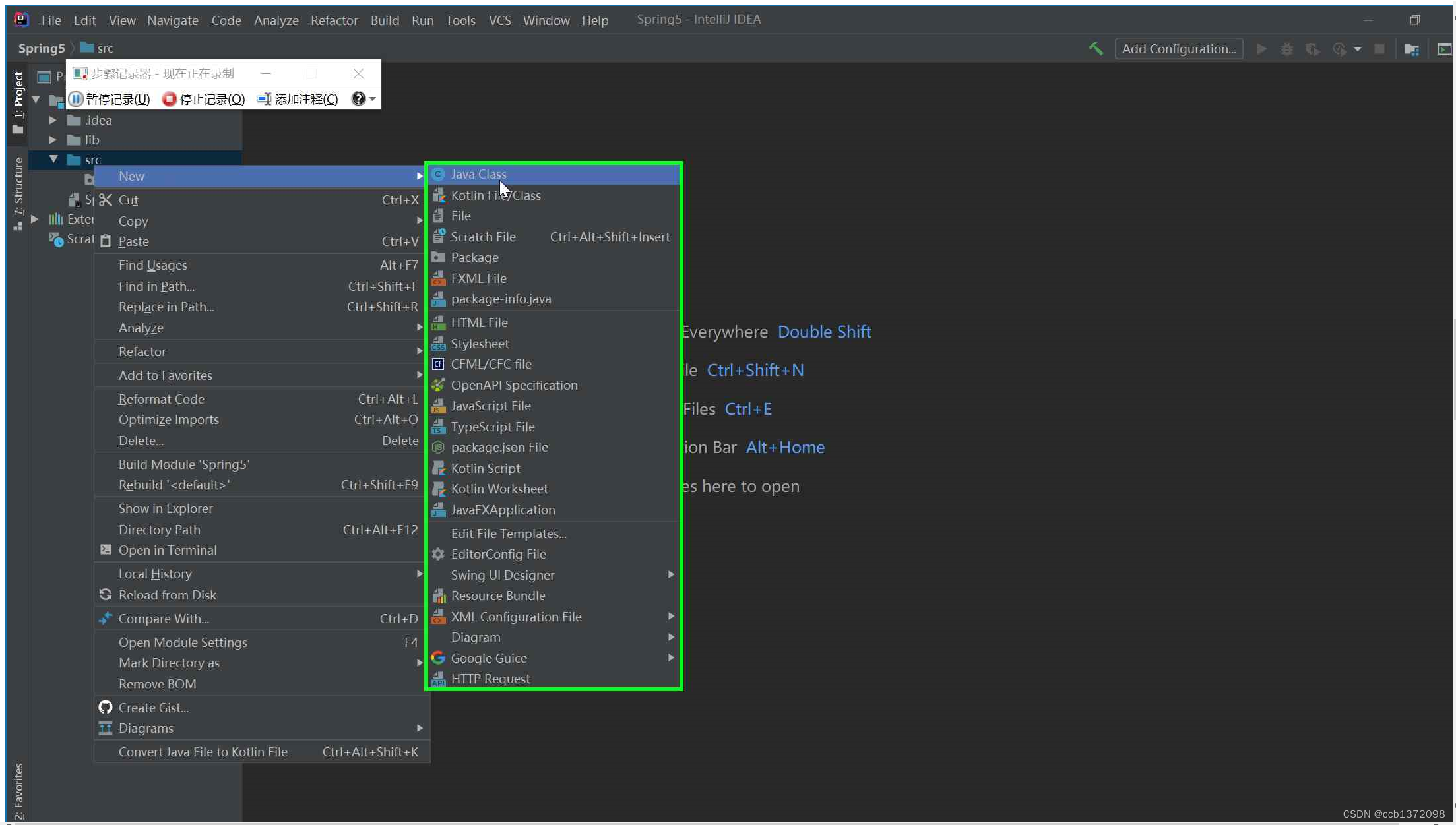This screenshot has width=1456, height=825.
Task: Select Remove BOM in context menu
Action: tap(261, 684)
